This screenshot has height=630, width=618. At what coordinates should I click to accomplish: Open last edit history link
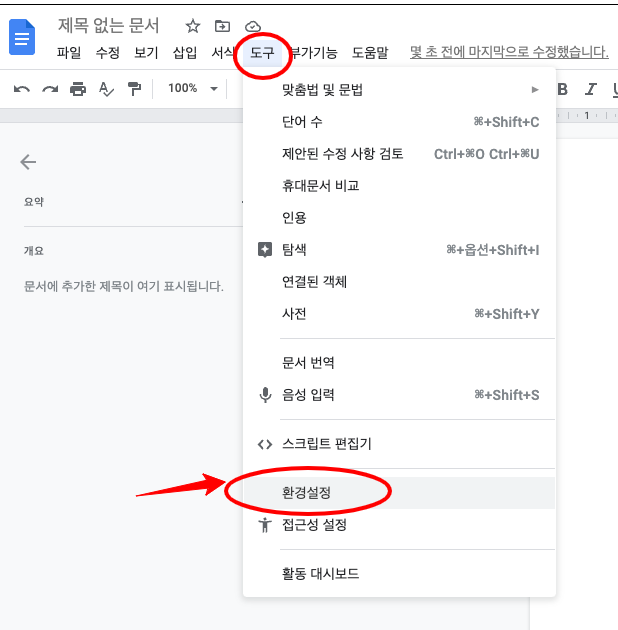tap(509, 52)
